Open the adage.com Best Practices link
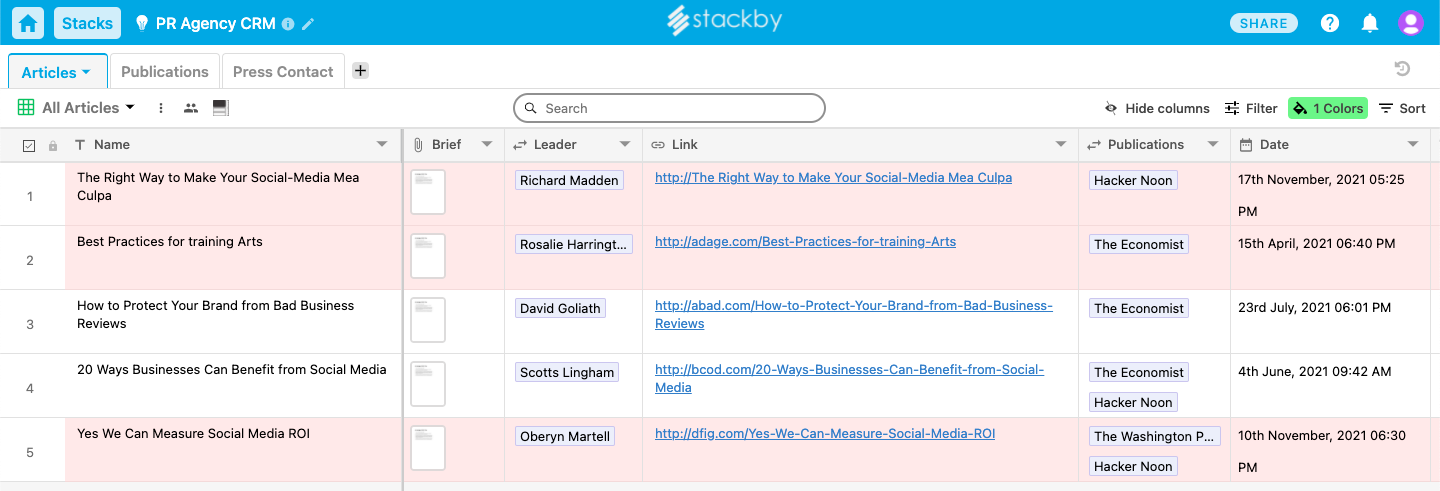 point(805,241)
